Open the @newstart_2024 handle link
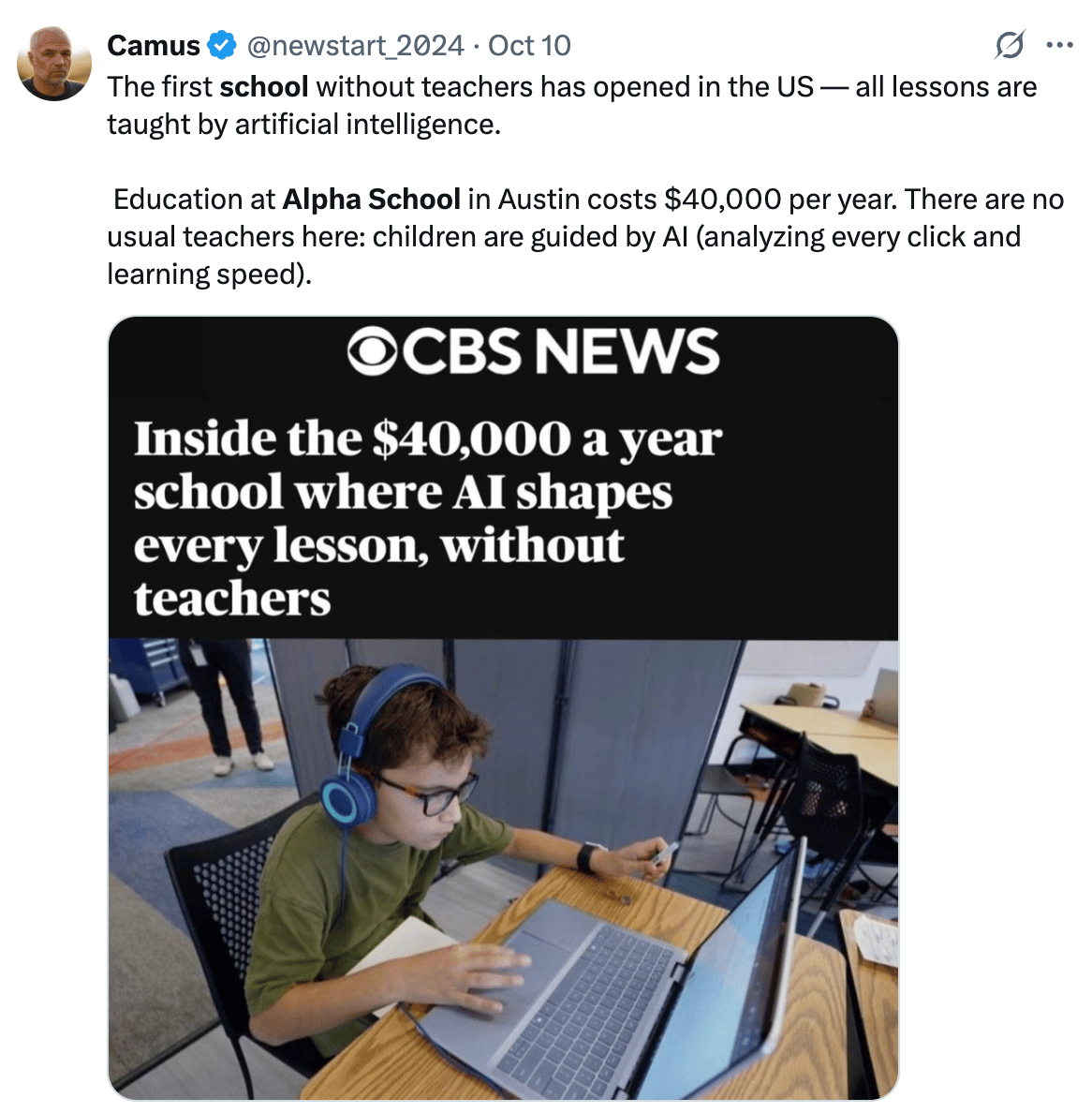This screenshot has width=1092, height=1113. pyautogui.click(x=355, y=45)
